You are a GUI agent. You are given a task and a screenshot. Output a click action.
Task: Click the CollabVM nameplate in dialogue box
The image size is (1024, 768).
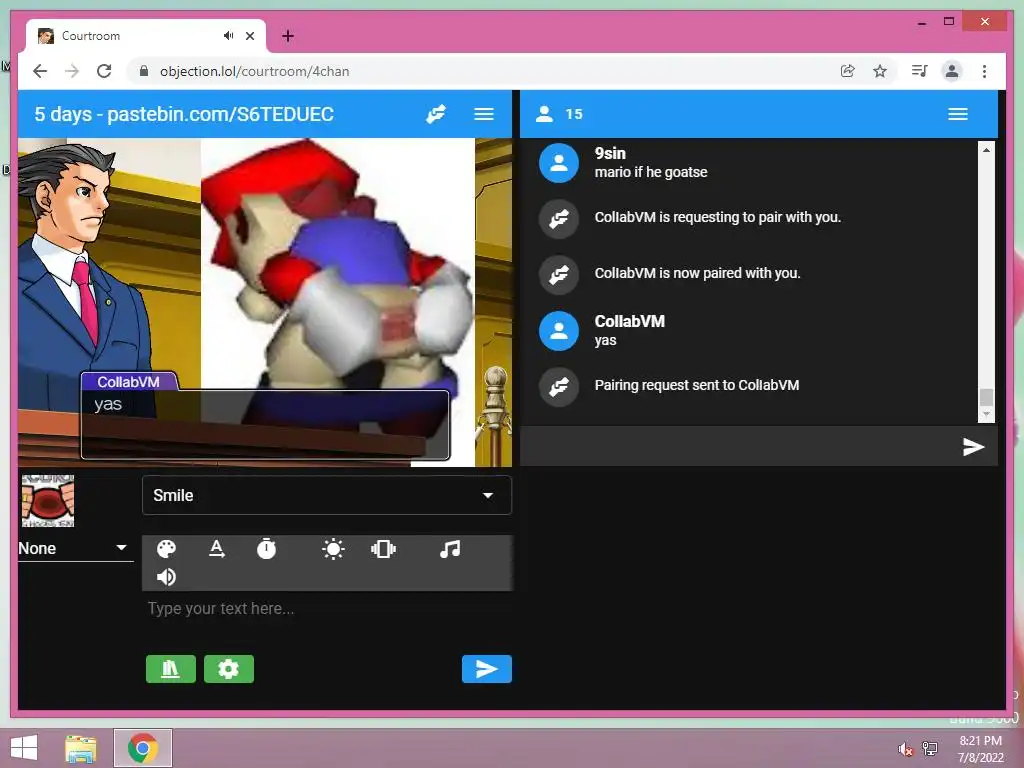[128, 382]
